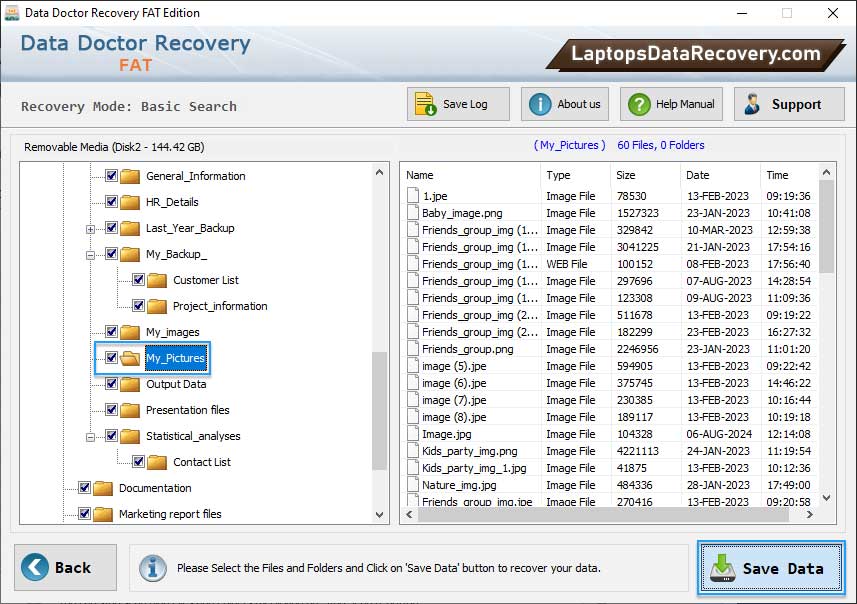Click the folder tree scroll-up arrow

point(380,172)
